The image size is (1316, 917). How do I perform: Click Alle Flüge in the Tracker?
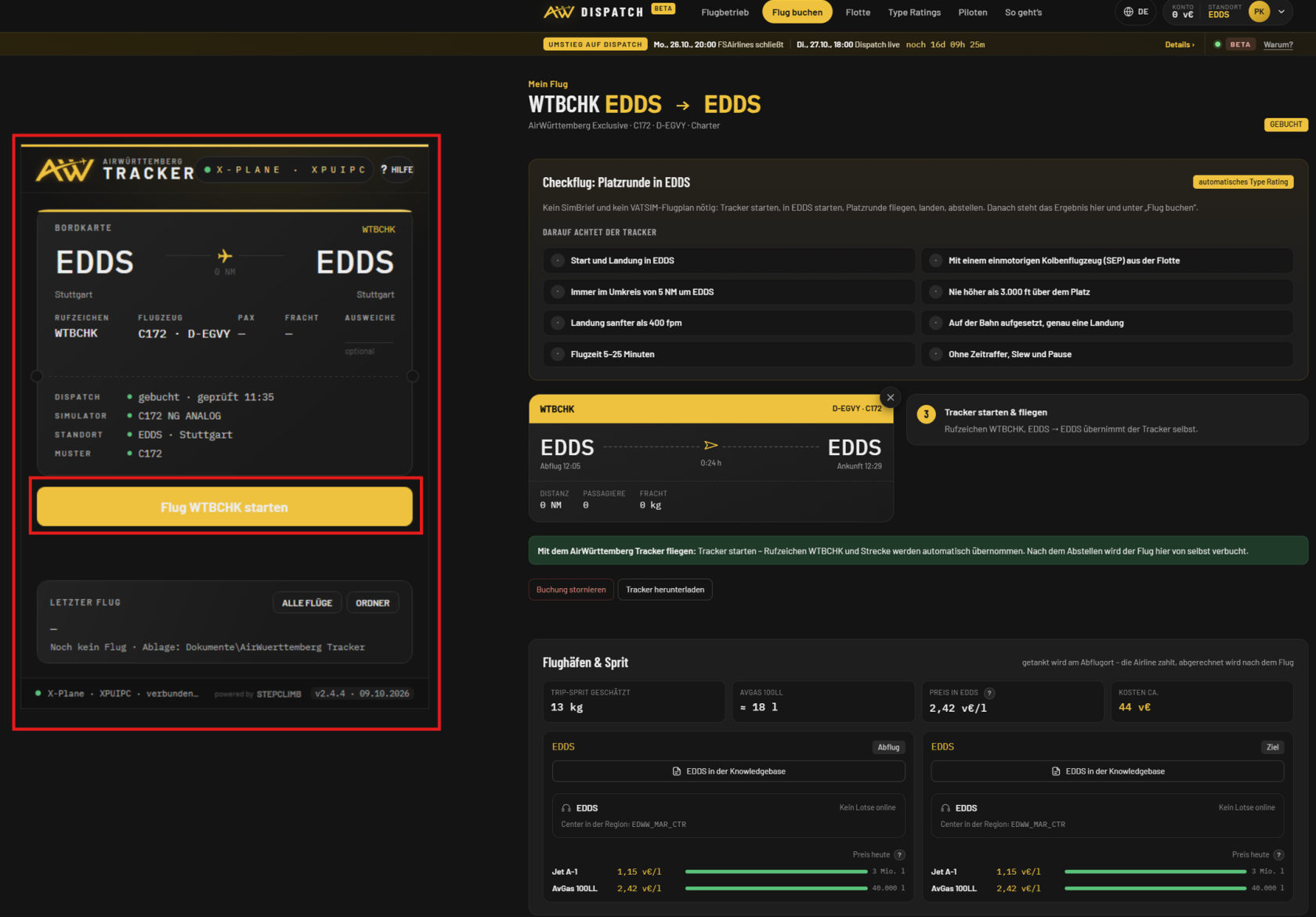[x=307, y=603]
